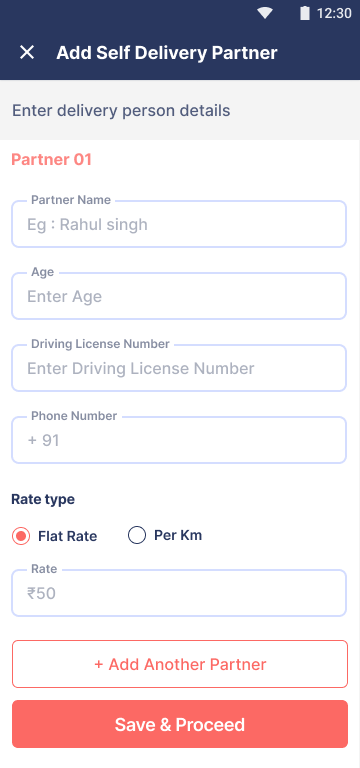Click the Add Self Delivery Partner title
The image size is (360, 768).
[167, 52]
